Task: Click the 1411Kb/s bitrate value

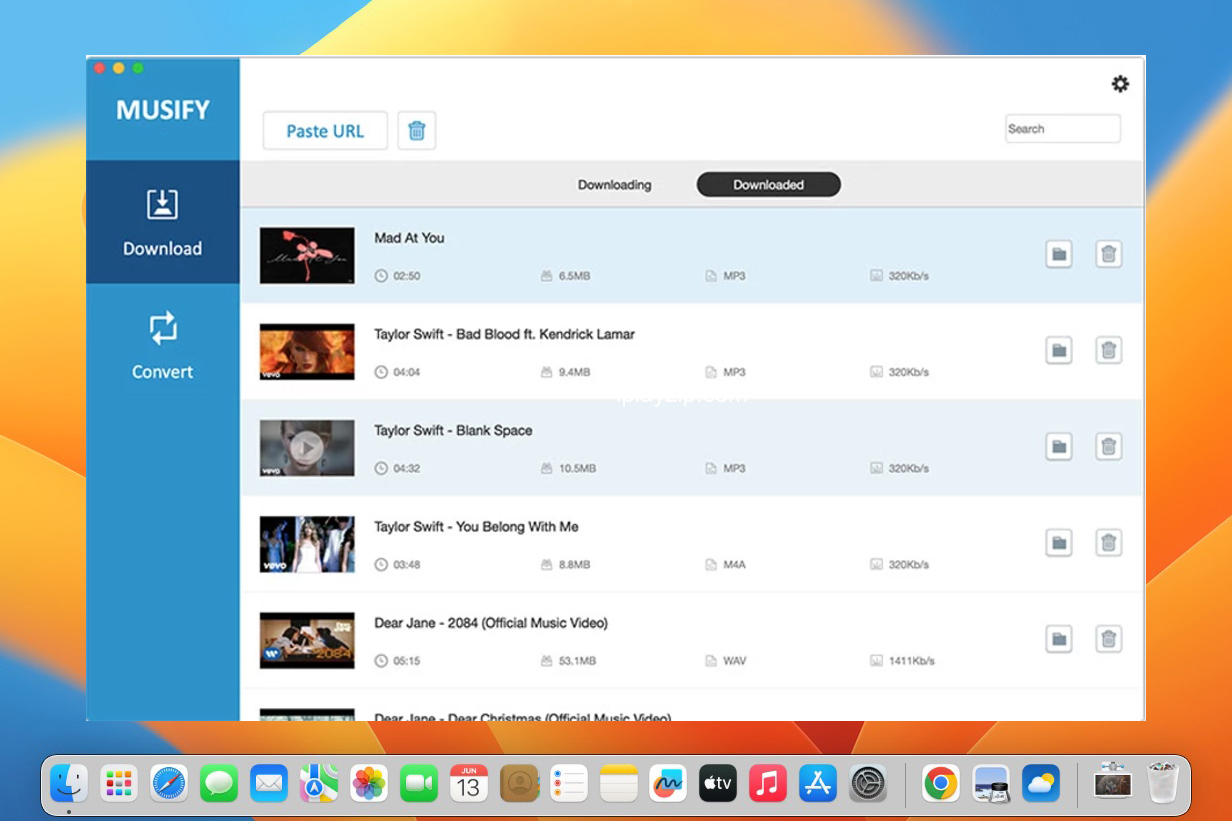Action: click(911, 661)
